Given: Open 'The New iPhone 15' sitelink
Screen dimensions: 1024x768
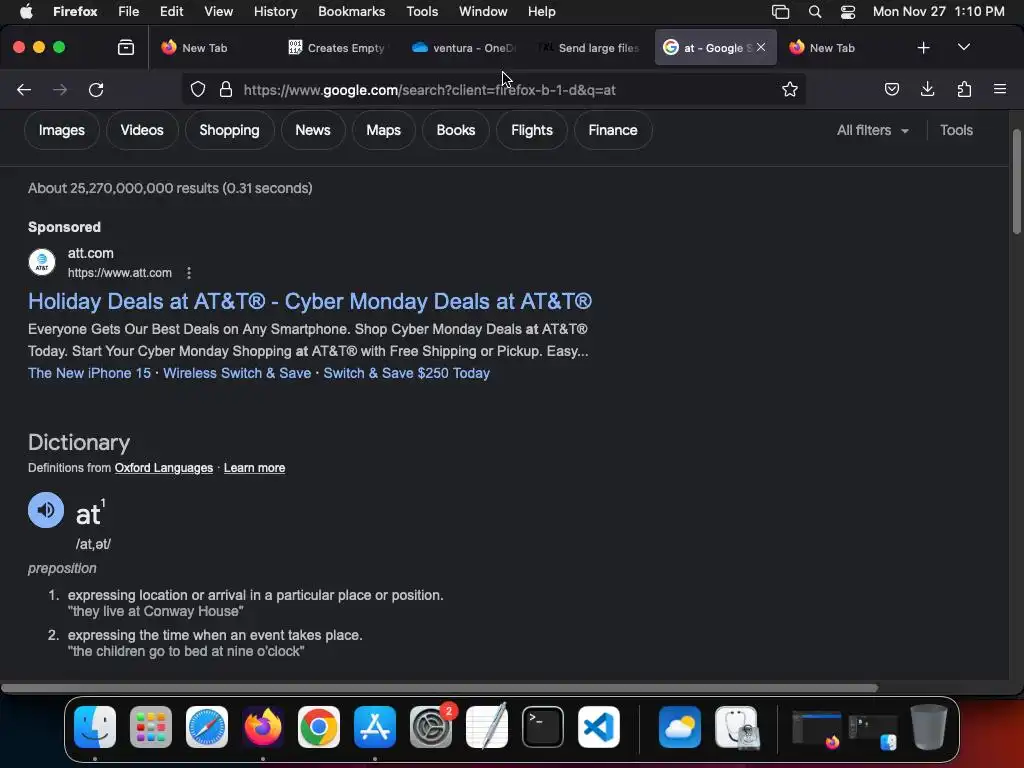Looking at the screenshot, I should [89, 374].
